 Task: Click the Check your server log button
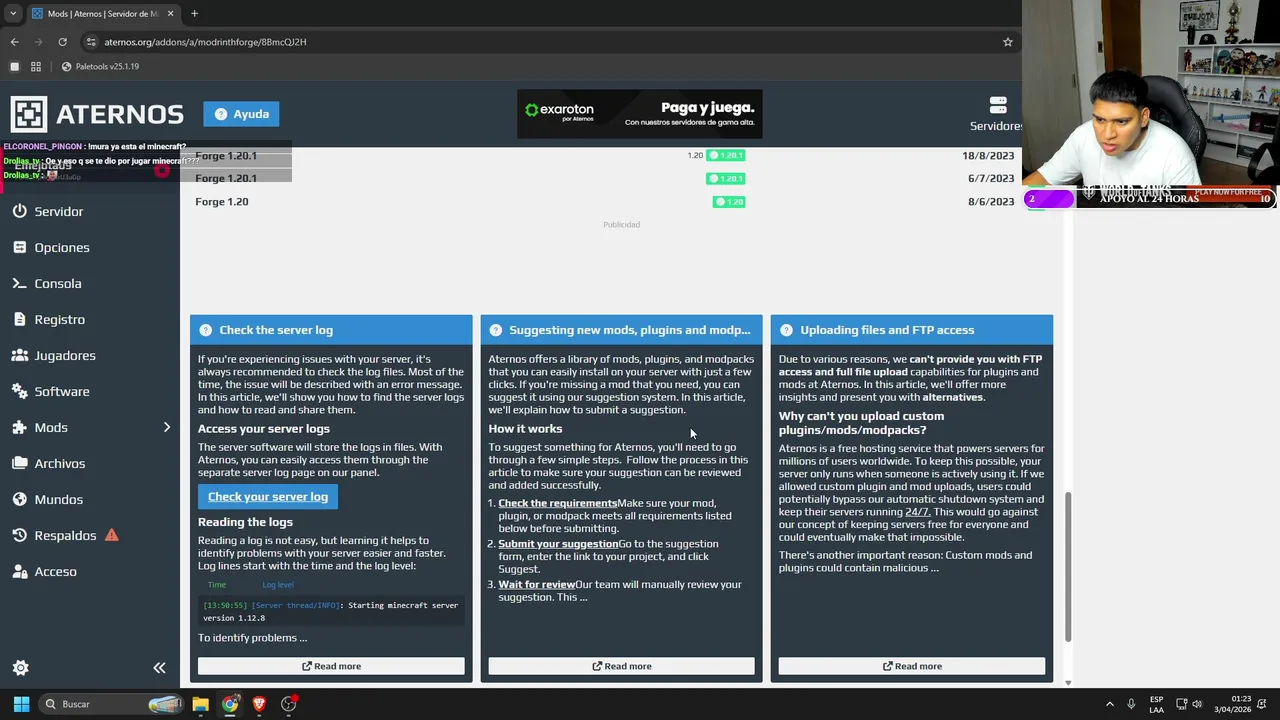click(268, 496)
